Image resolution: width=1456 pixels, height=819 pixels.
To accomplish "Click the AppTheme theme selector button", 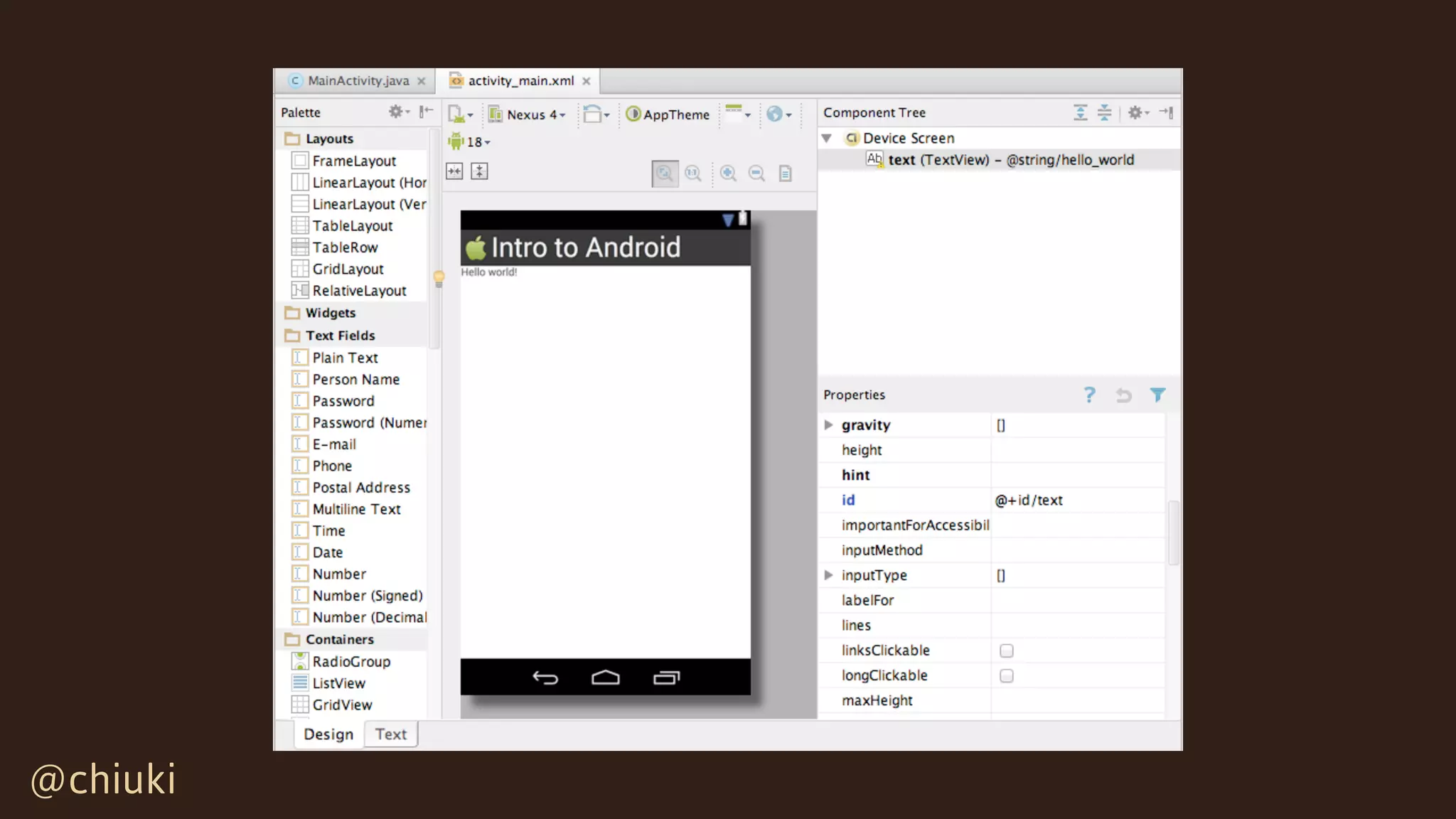I will pyautogui.click(x=668, y=114).
